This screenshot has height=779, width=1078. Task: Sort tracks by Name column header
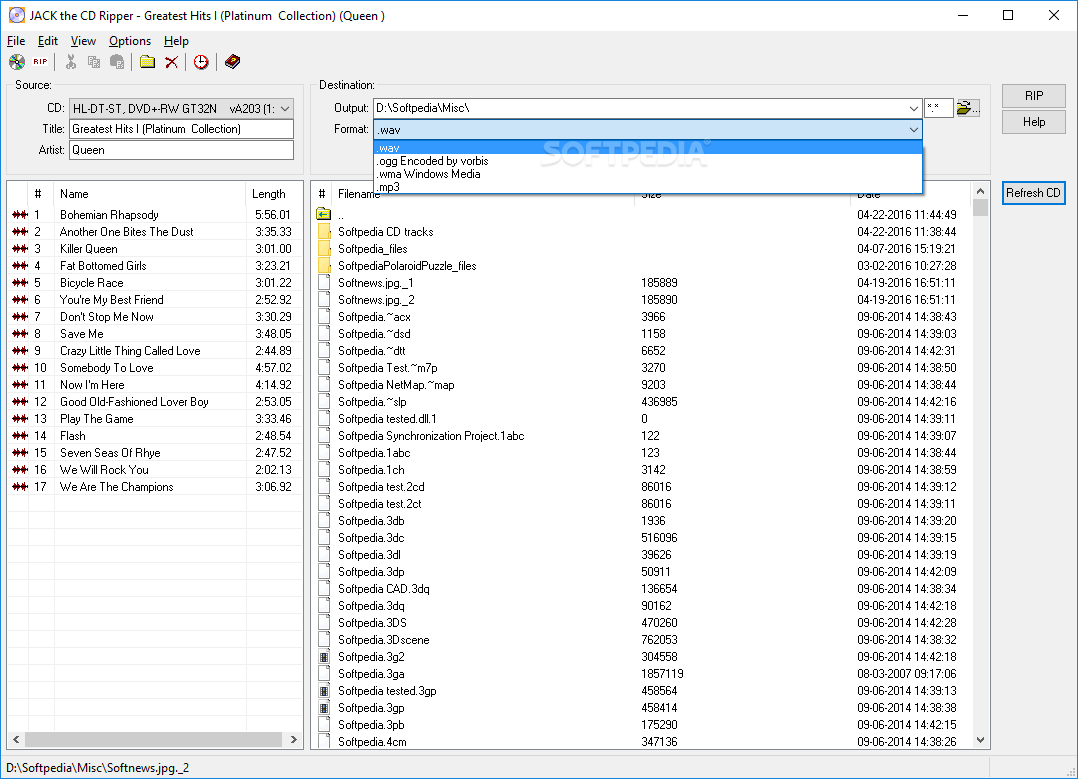point(149,194)
